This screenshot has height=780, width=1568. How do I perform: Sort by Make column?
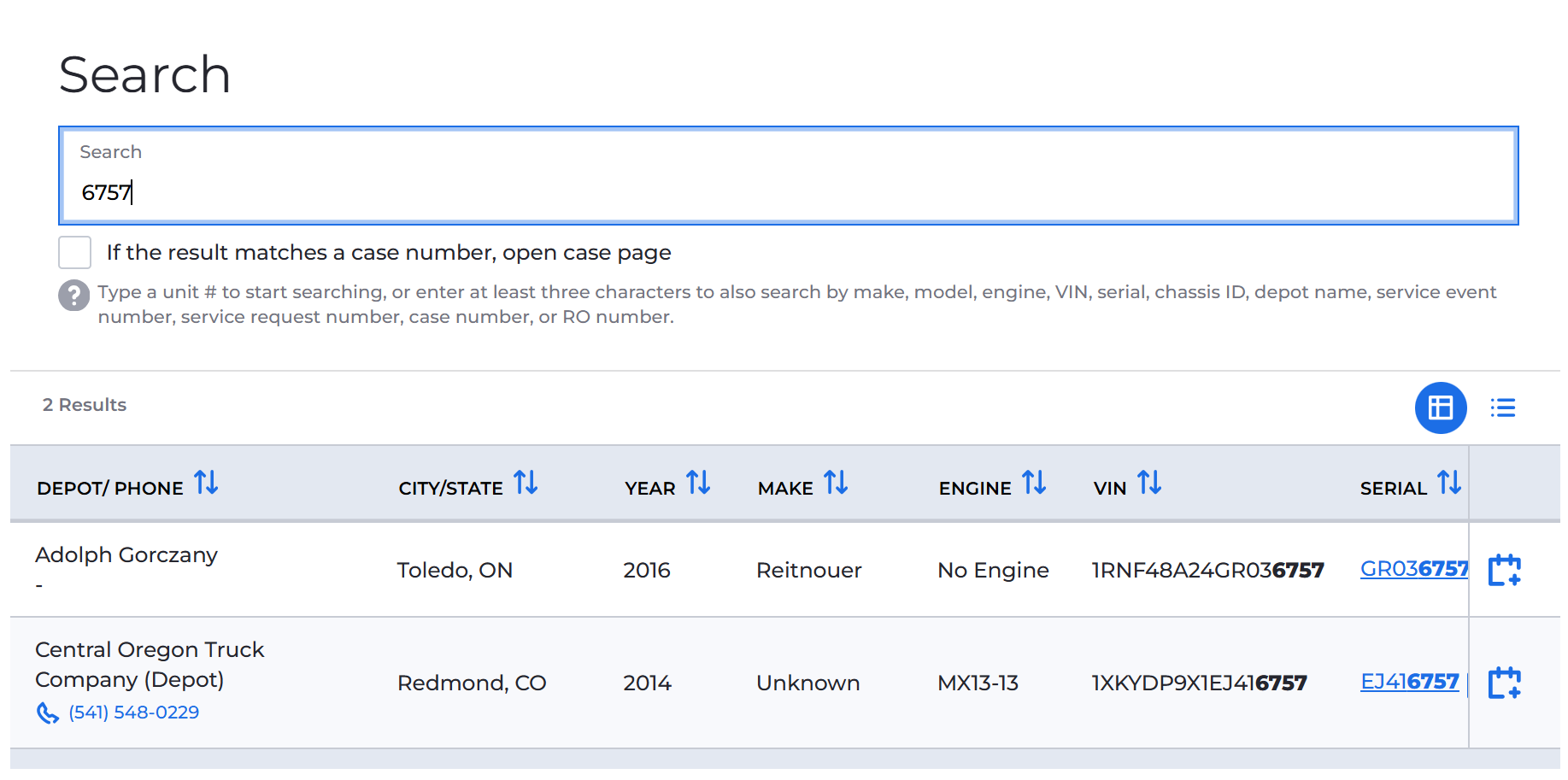836,484
